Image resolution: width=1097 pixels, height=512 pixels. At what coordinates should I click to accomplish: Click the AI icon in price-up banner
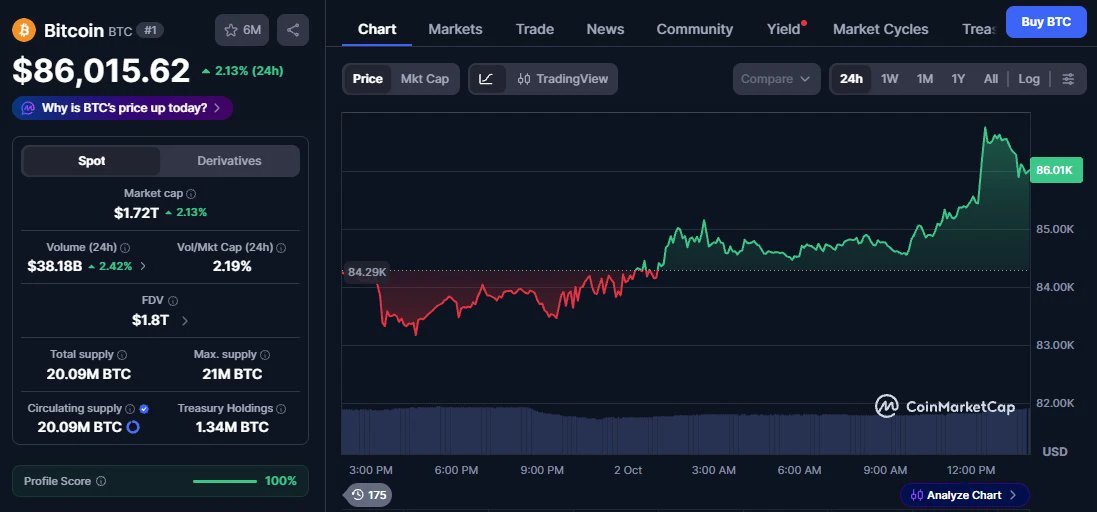point(28,108)
